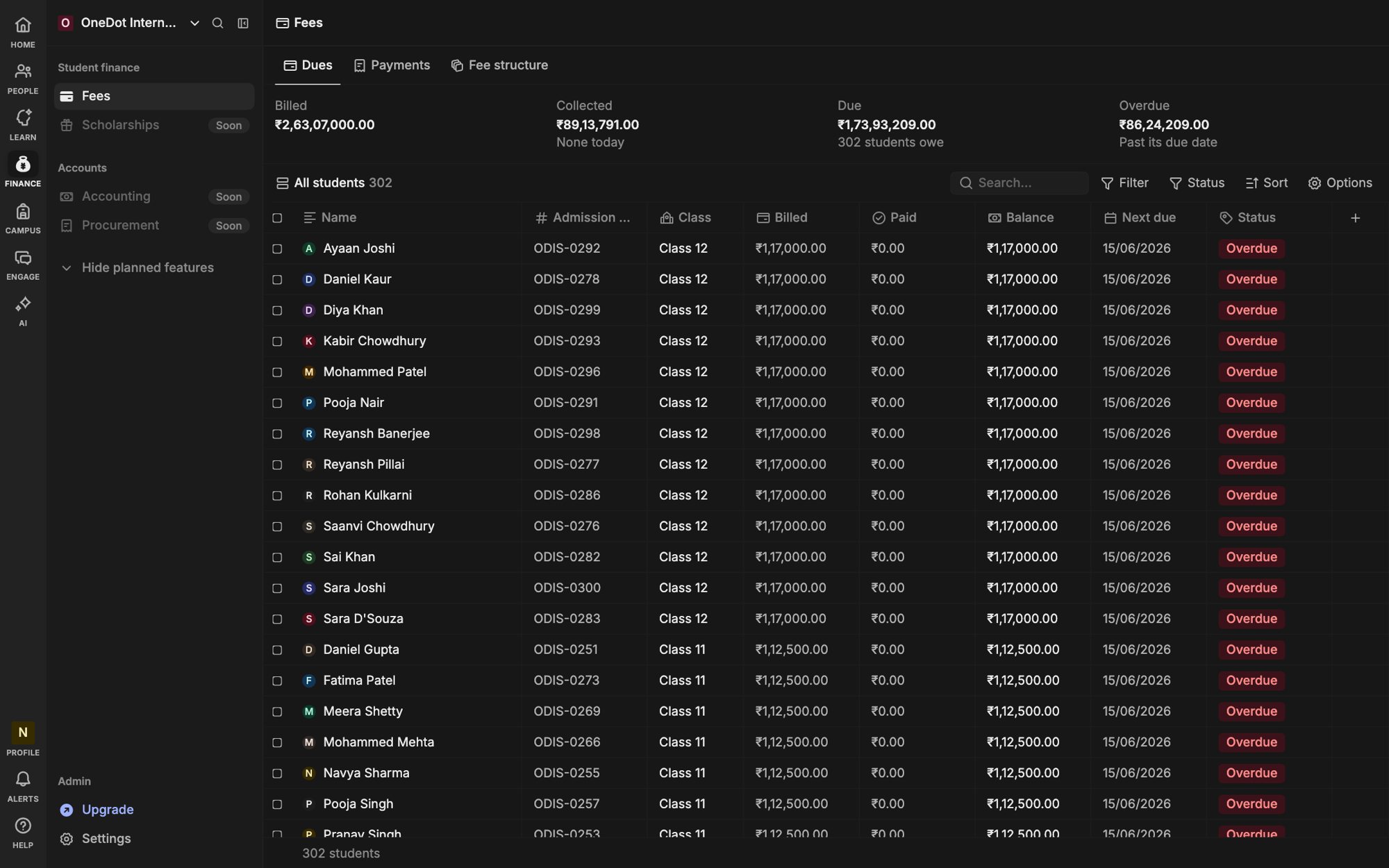
Task: Select the Rohan Kulkarni row checkbox
Action: click(x=277, y=495)
